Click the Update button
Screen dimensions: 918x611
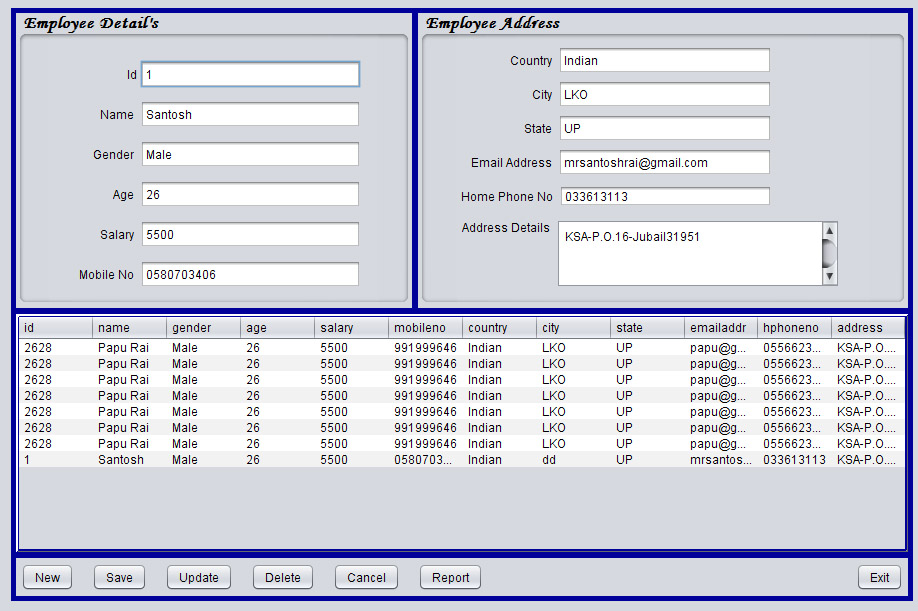point(198,577)
